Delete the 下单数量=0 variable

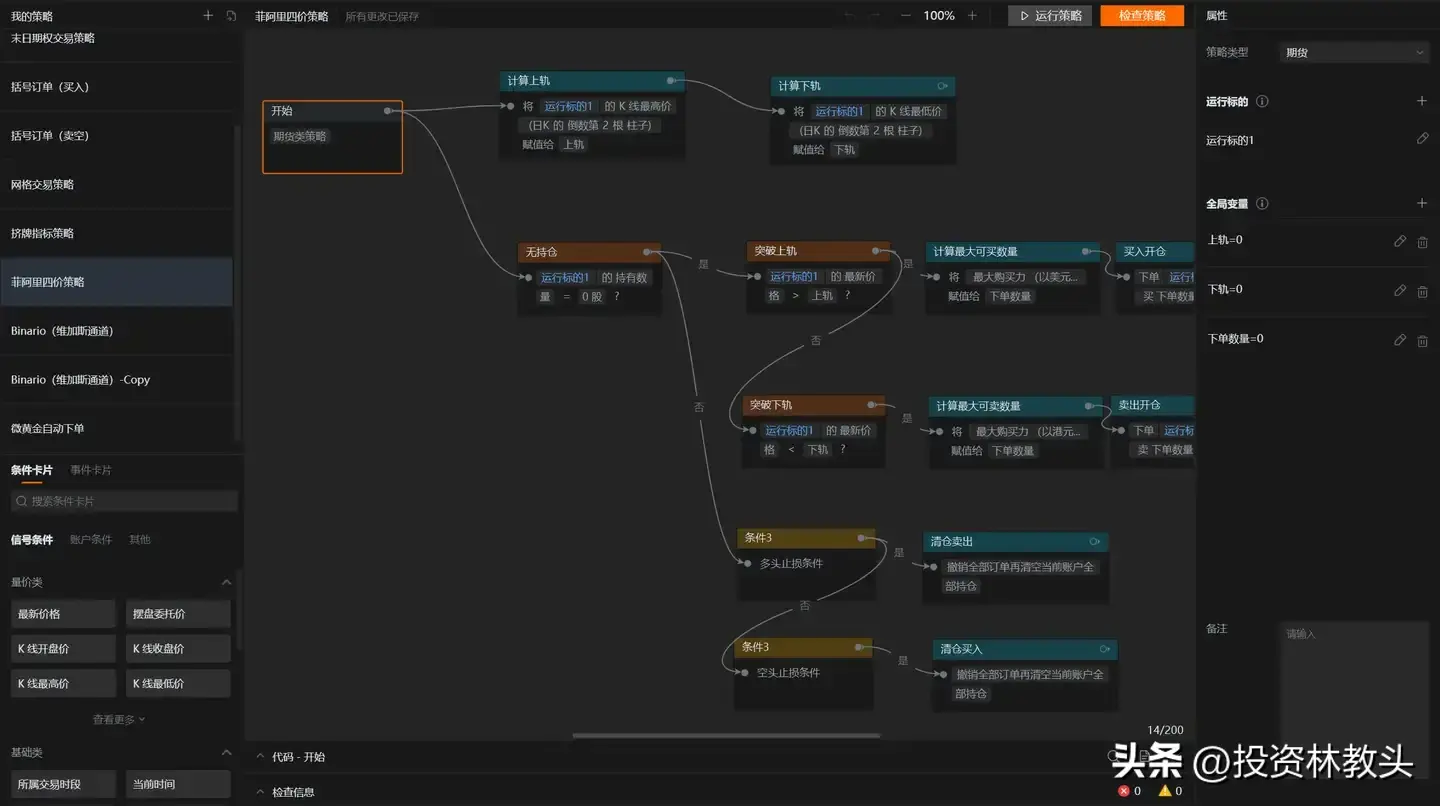(x=1422, y=341)
